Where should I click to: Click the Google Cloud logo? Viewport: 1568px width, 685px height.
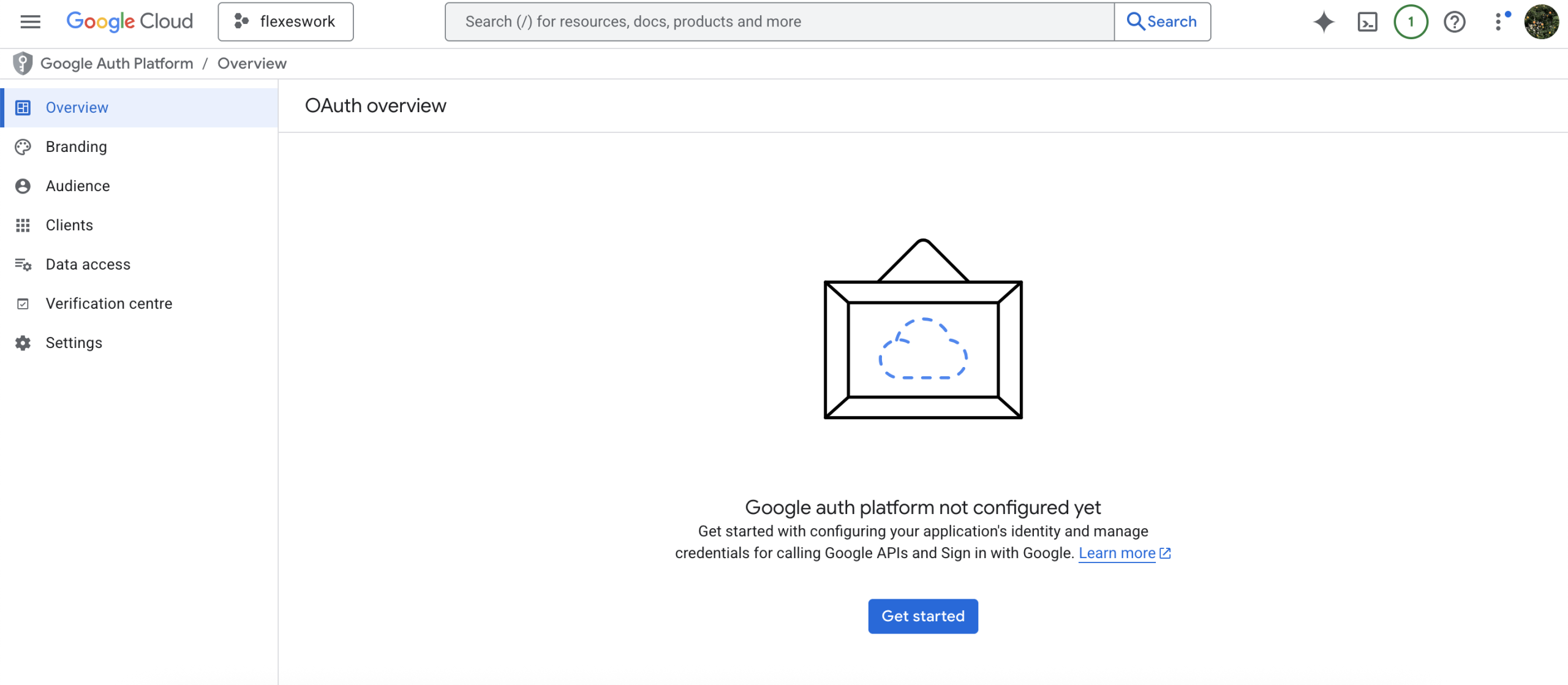tap(130, 21)
